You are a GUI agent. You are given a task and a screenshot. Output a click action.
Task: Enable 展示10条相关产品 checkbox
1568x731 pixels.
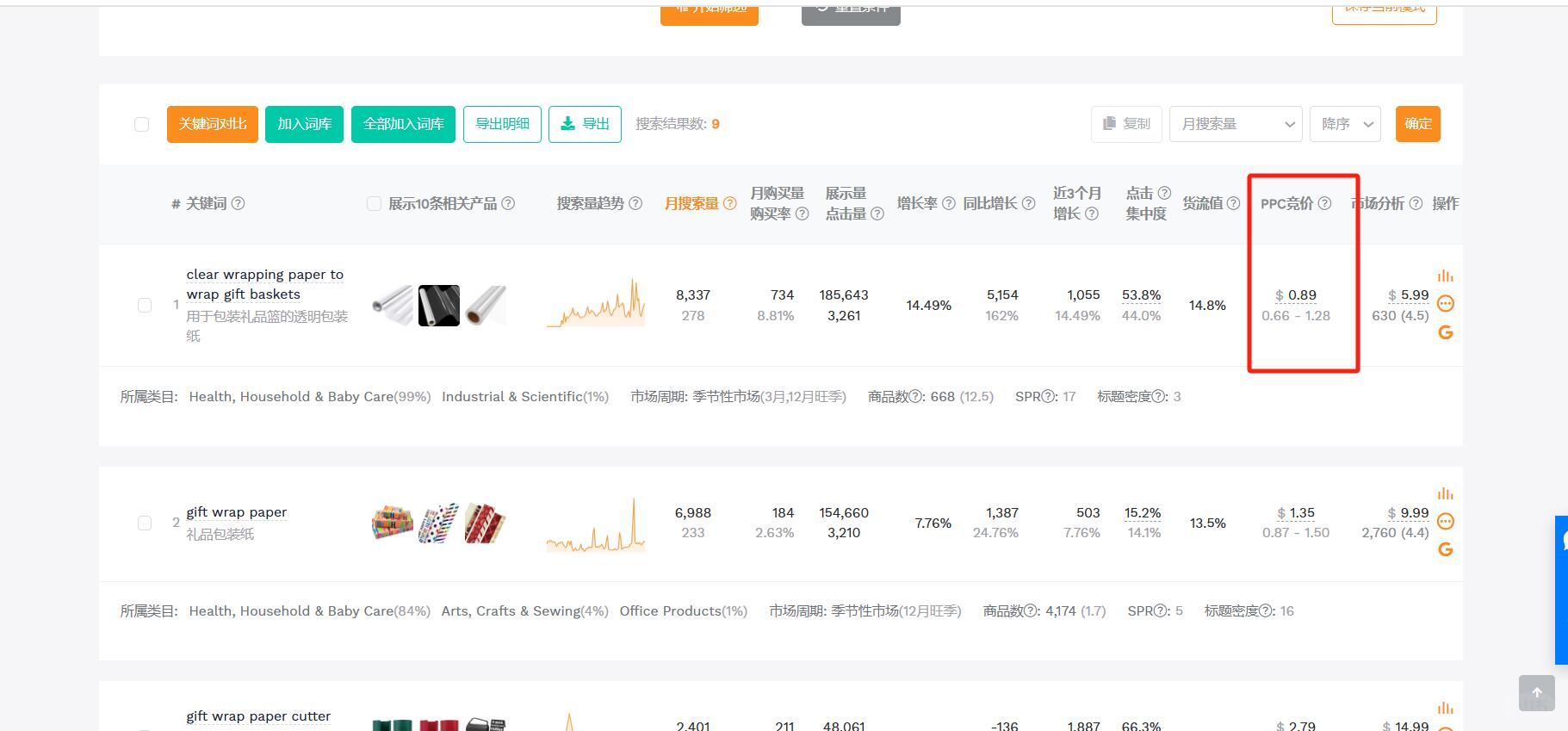pos(374,204)
